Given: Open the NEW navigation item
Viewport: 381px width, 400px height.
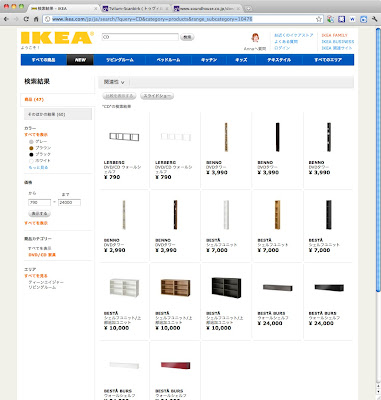Looking at the screenshot, I should pos(80,60).
